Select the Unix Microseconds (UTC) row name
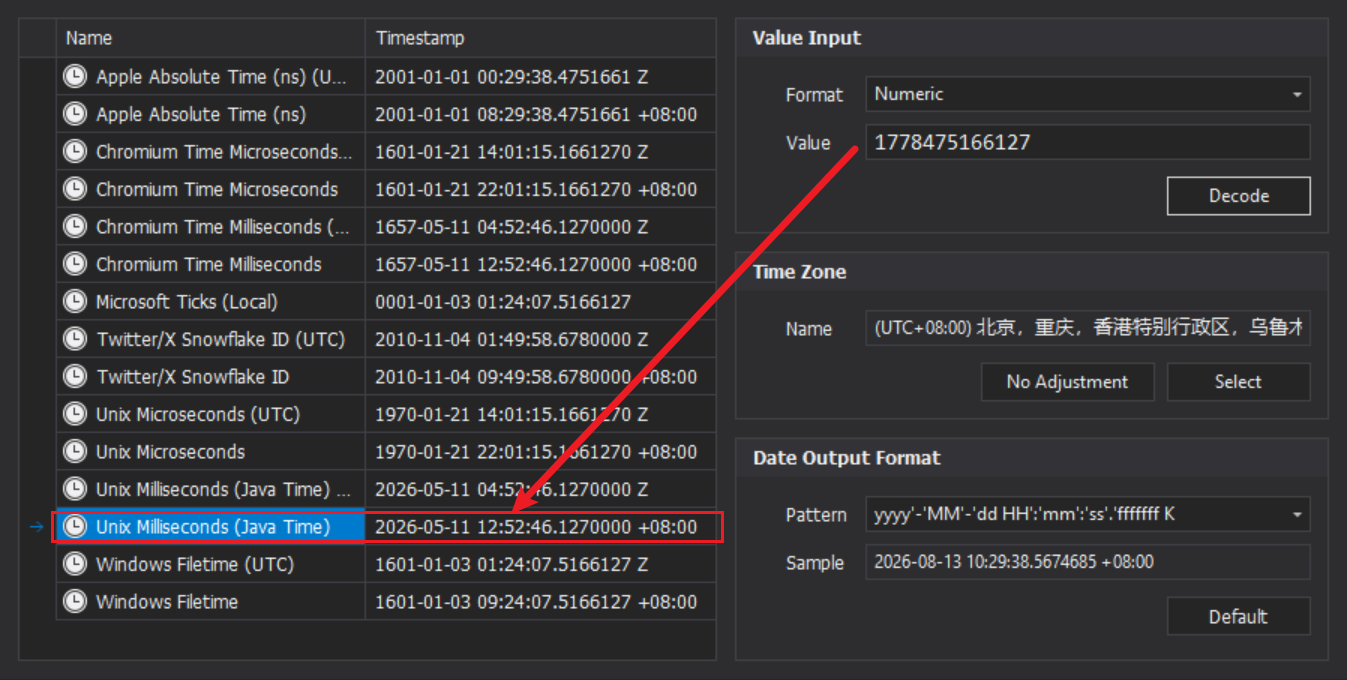This screenshot has width=1347, height=680. pos(198,414)
